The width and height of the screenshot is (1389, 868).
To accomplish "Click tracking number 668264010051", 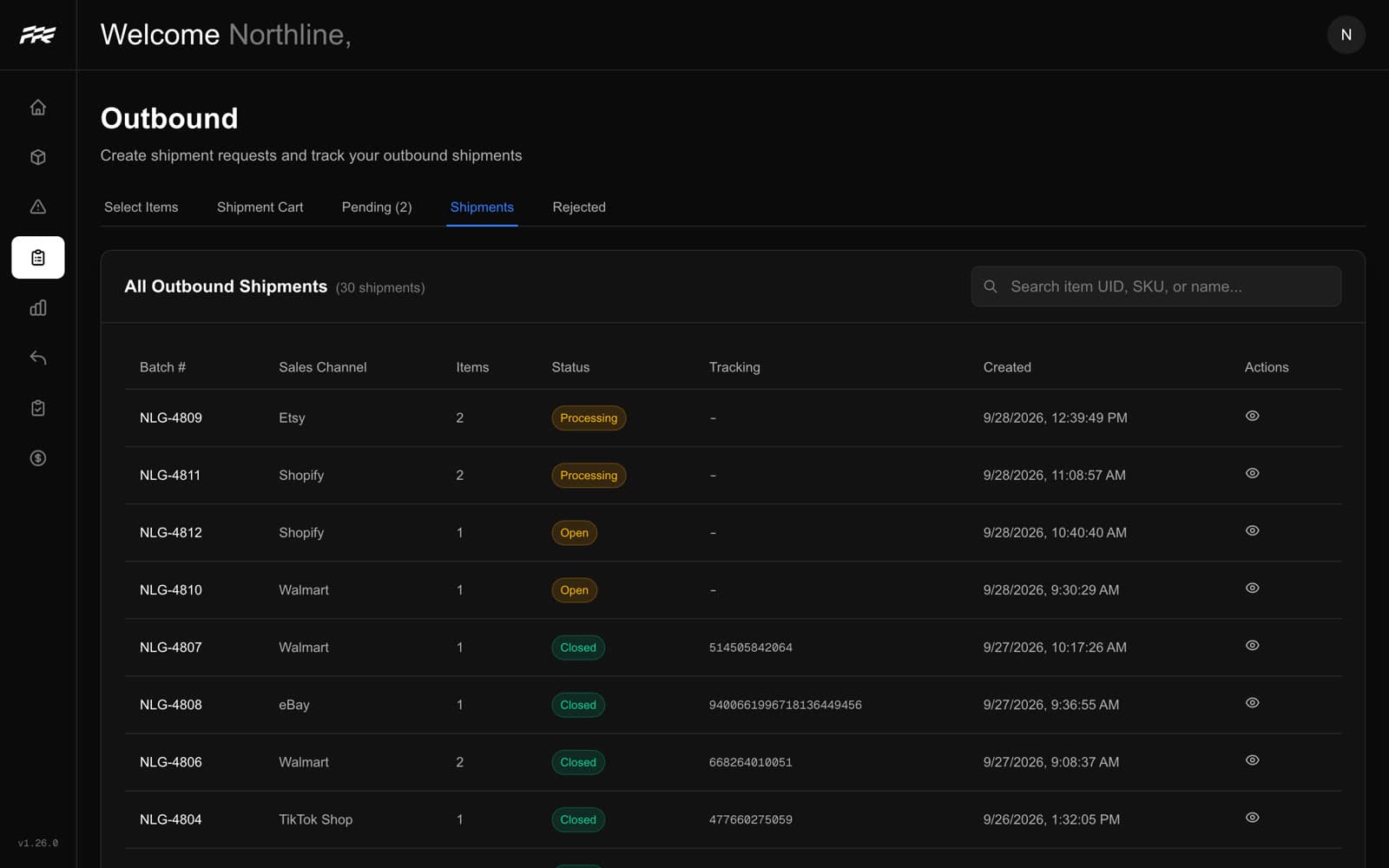I will tap(751, 762).
